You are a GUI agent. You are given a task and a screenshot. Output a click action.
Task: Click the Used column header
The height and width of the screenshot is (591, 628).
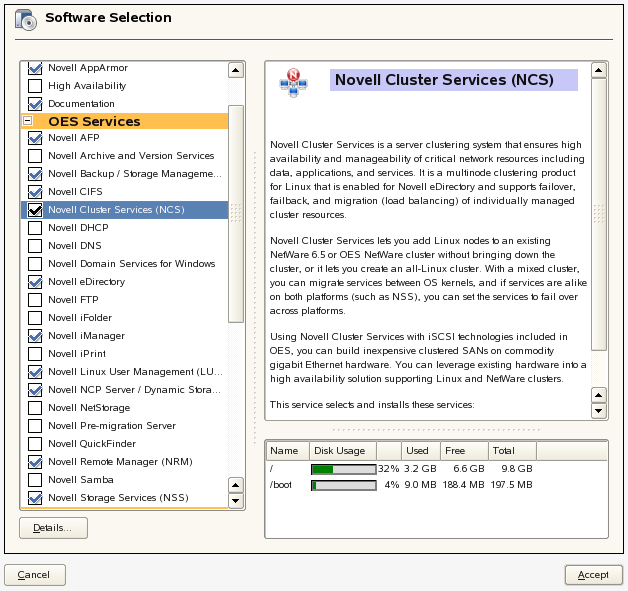click(x=421, y=451)
